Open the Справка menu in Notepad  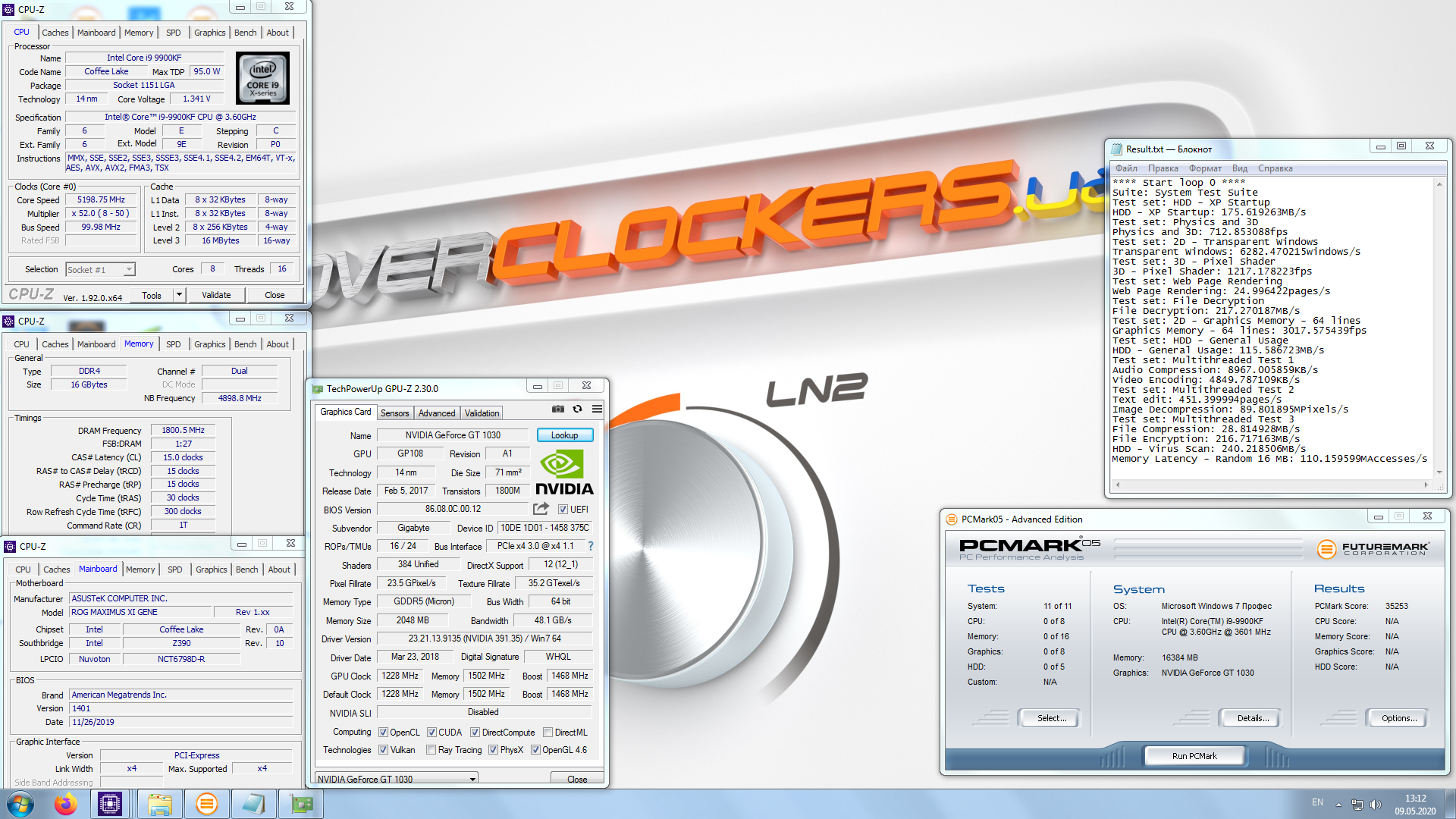(1276, 168)
